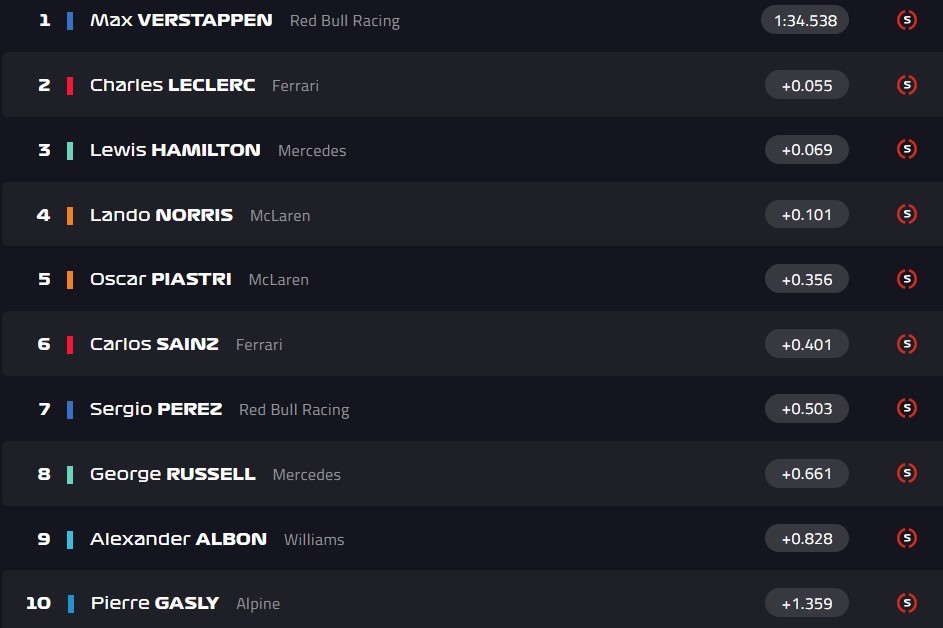Click the red color bar beside Carlos Sainz
The image size is (943, 628).
(x=70, y=344)
